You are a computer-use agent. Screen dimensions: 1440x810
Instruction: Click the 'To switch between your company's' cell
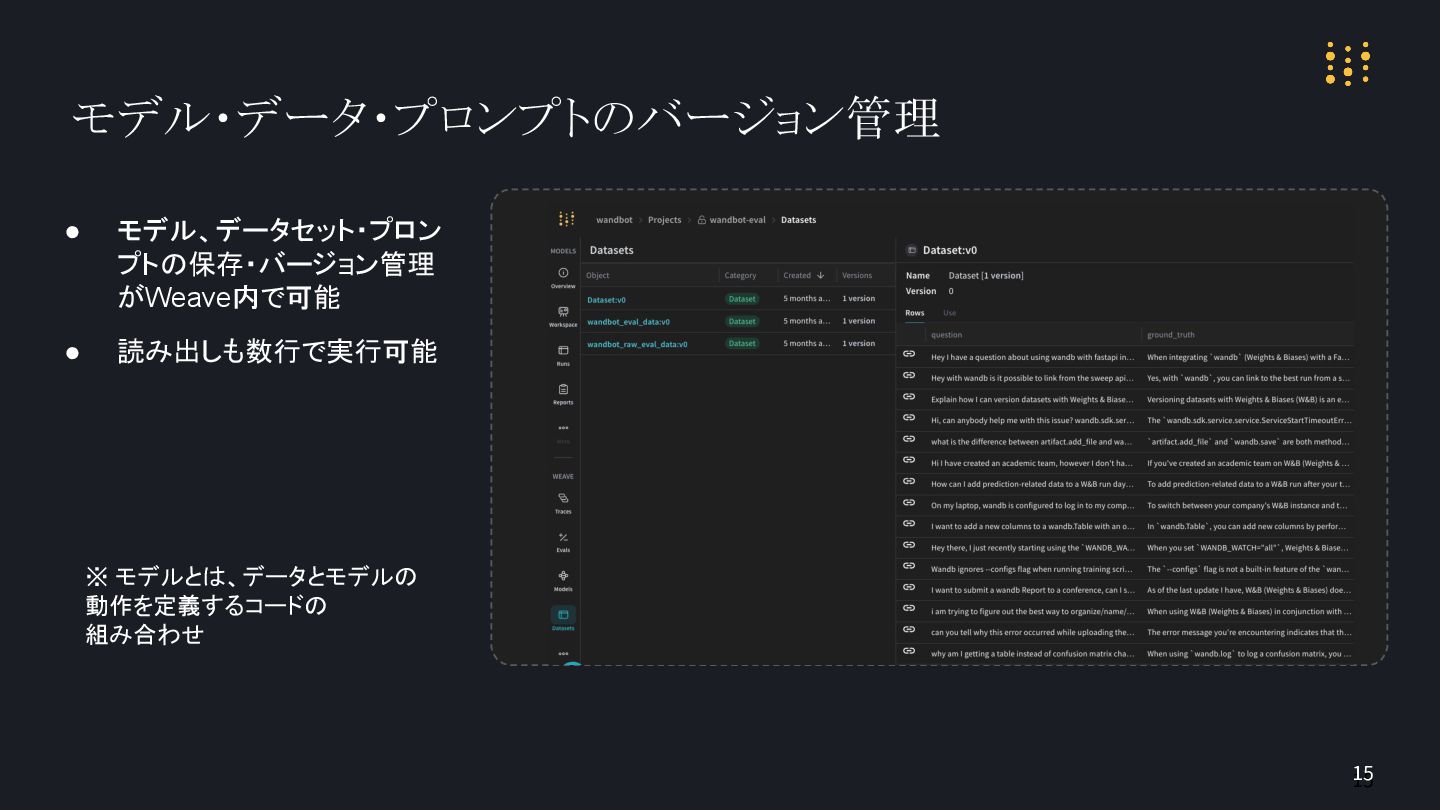[x=1249, y=505]
